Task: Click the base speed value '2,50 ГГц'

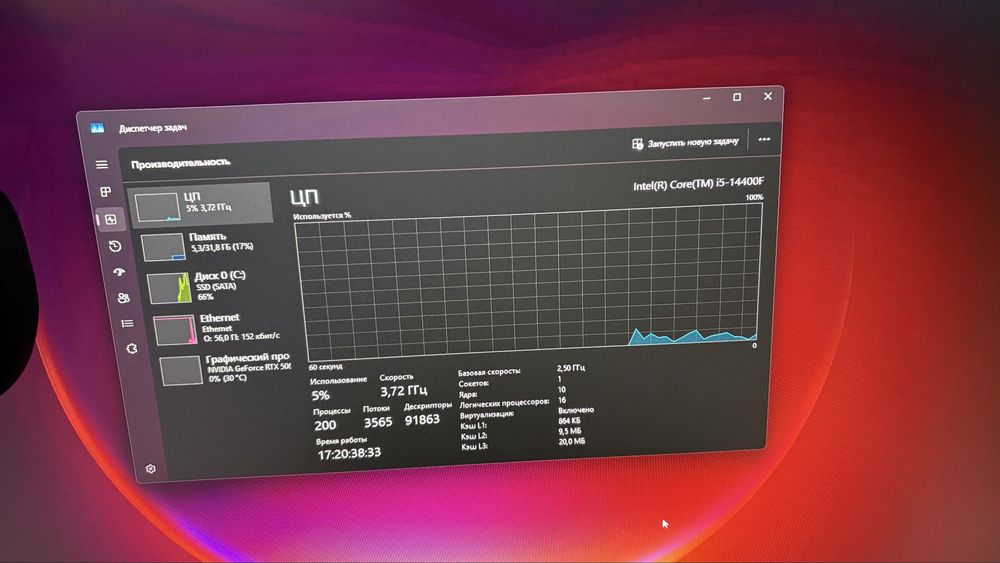Action: [x=571, y=368]
